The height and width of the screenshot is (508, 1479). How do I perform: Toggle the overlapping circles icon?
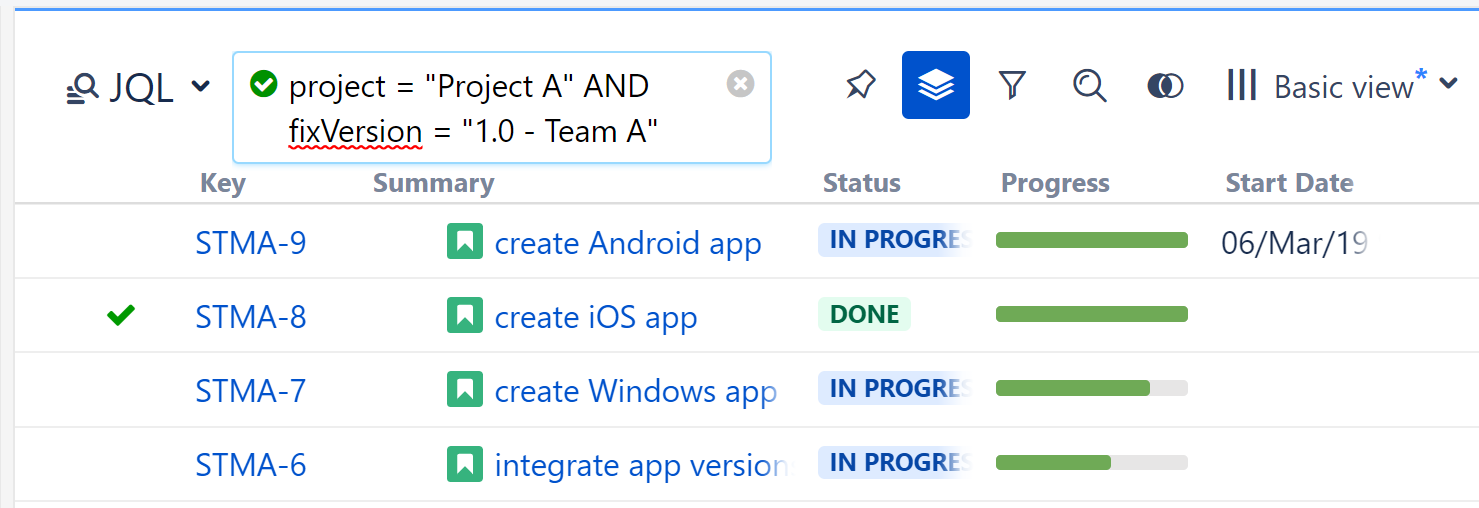coord(1165,86)
